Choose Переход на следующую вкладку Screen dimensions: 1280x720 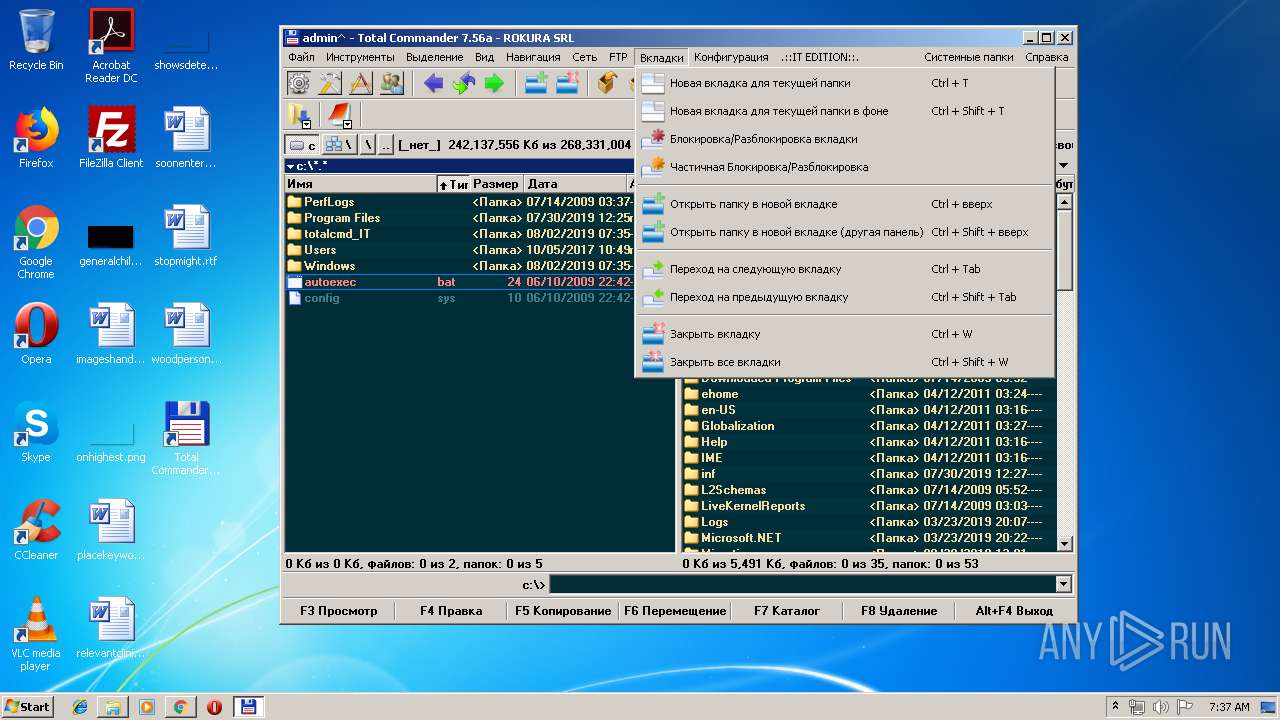(x=845, y=269)
